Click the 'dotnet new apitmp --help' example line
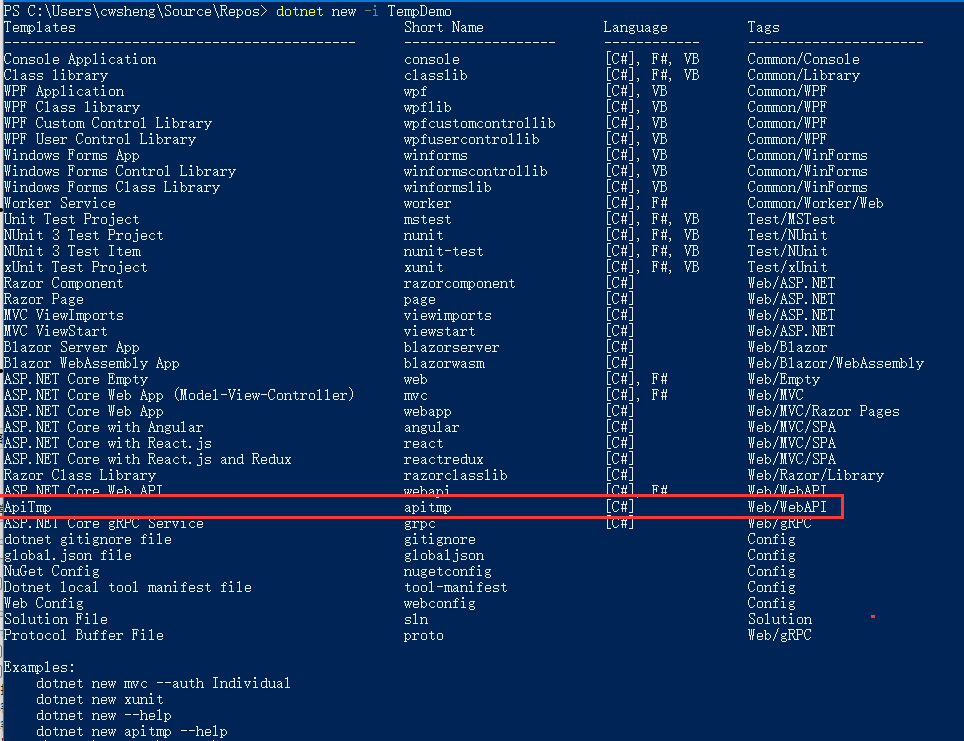 (x=132, y=731)
